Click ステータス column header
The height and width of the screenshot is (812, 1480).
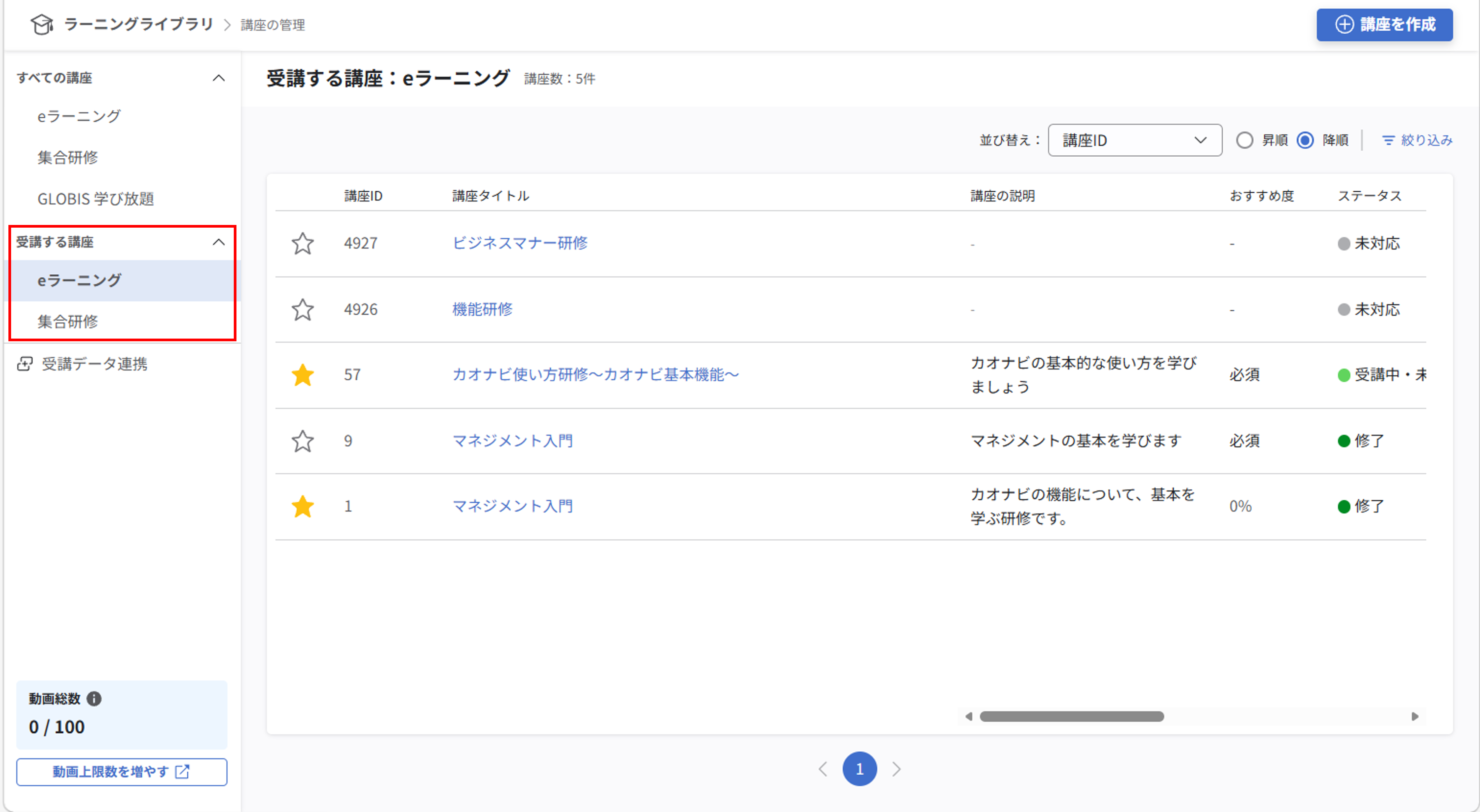(1370, 196)
